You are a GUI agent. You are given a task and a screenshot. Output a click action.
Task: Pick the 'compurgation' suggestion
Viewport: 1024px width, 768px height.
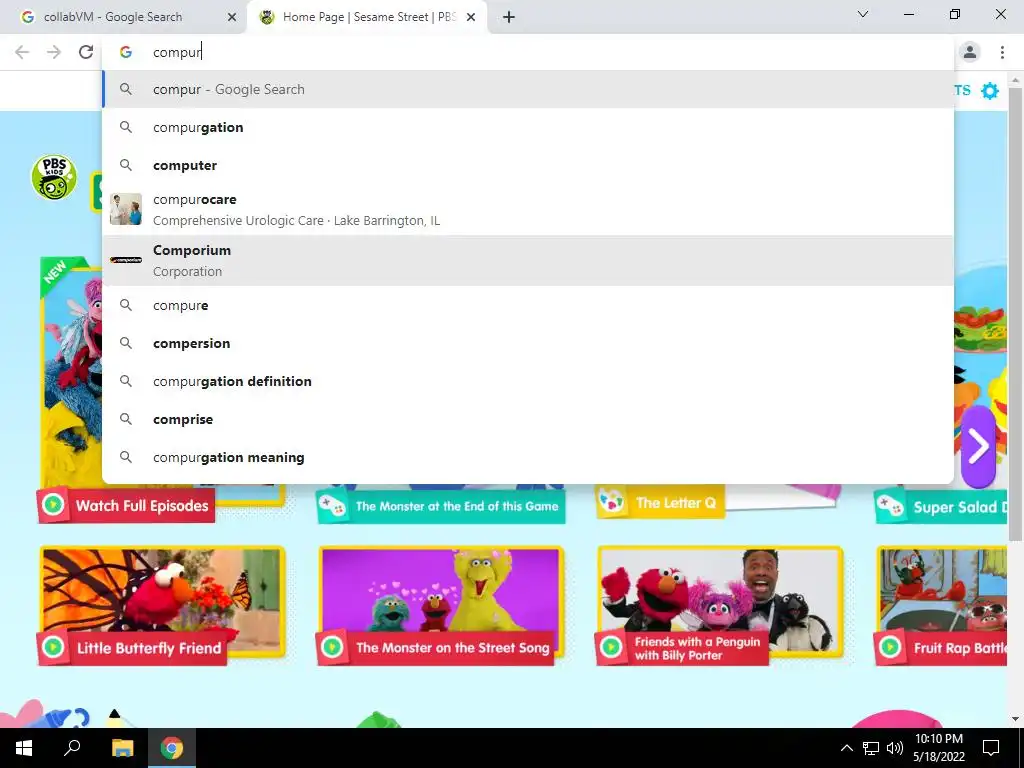point(528,127)
